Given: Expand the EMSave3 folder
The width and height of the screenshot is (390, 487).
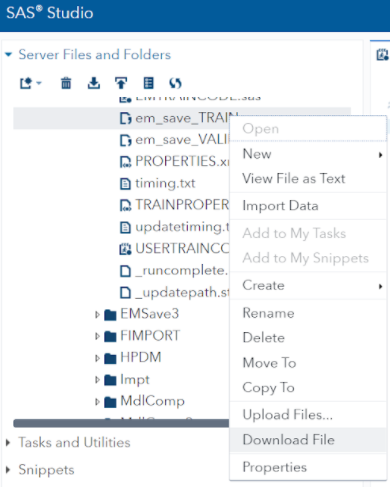Looking at the screenshot, I should point(97,314).
